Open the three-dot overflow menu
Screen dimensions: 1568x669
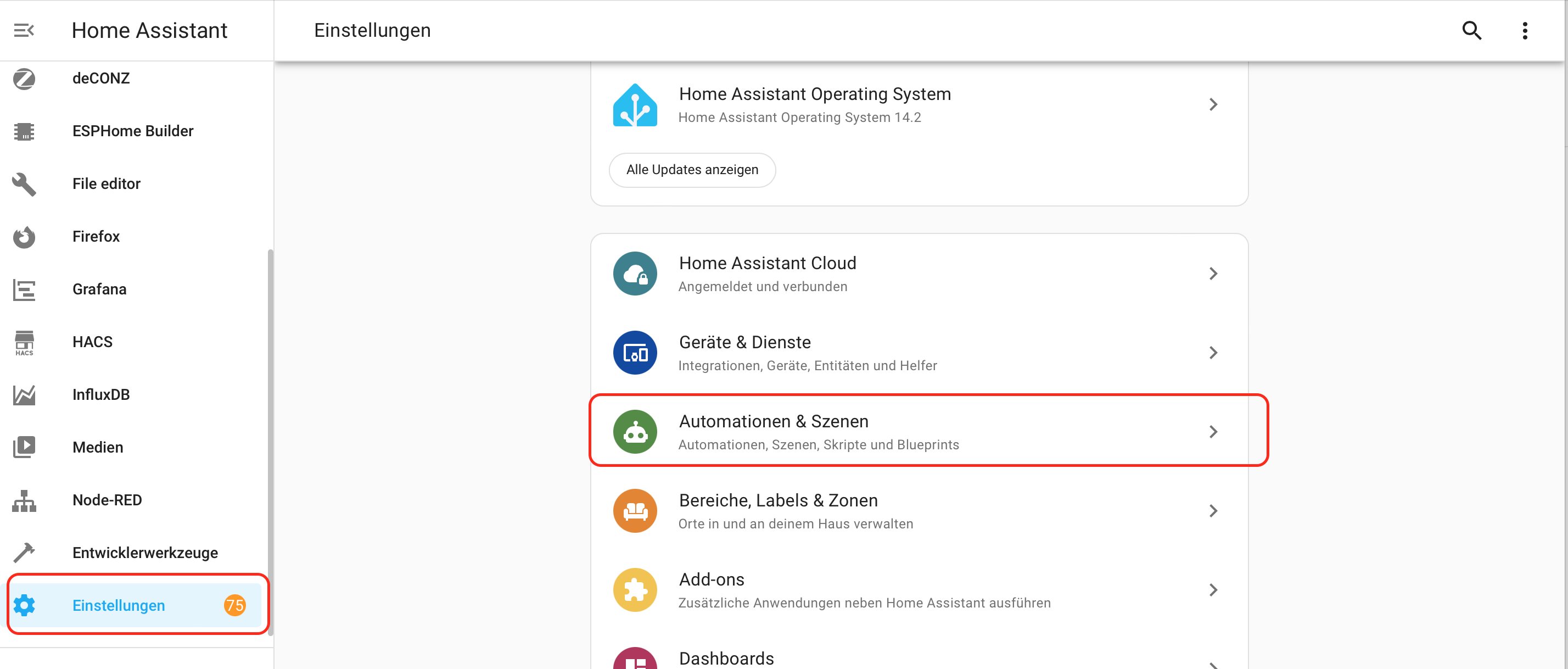(x=1525, y=30)
